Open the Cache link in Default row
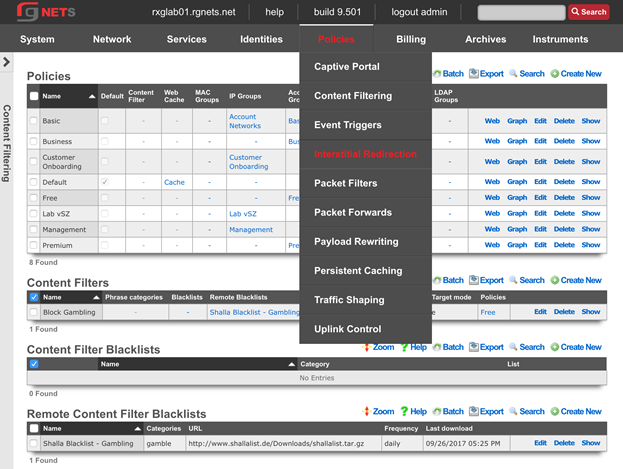623x469 pixels. tap(174, 182)
